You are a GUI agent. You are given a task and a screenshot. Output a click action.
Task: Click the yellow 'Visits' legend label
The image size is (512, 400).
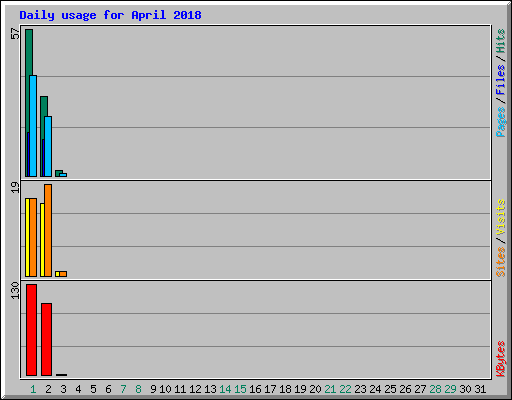click(x=501, y=217)
